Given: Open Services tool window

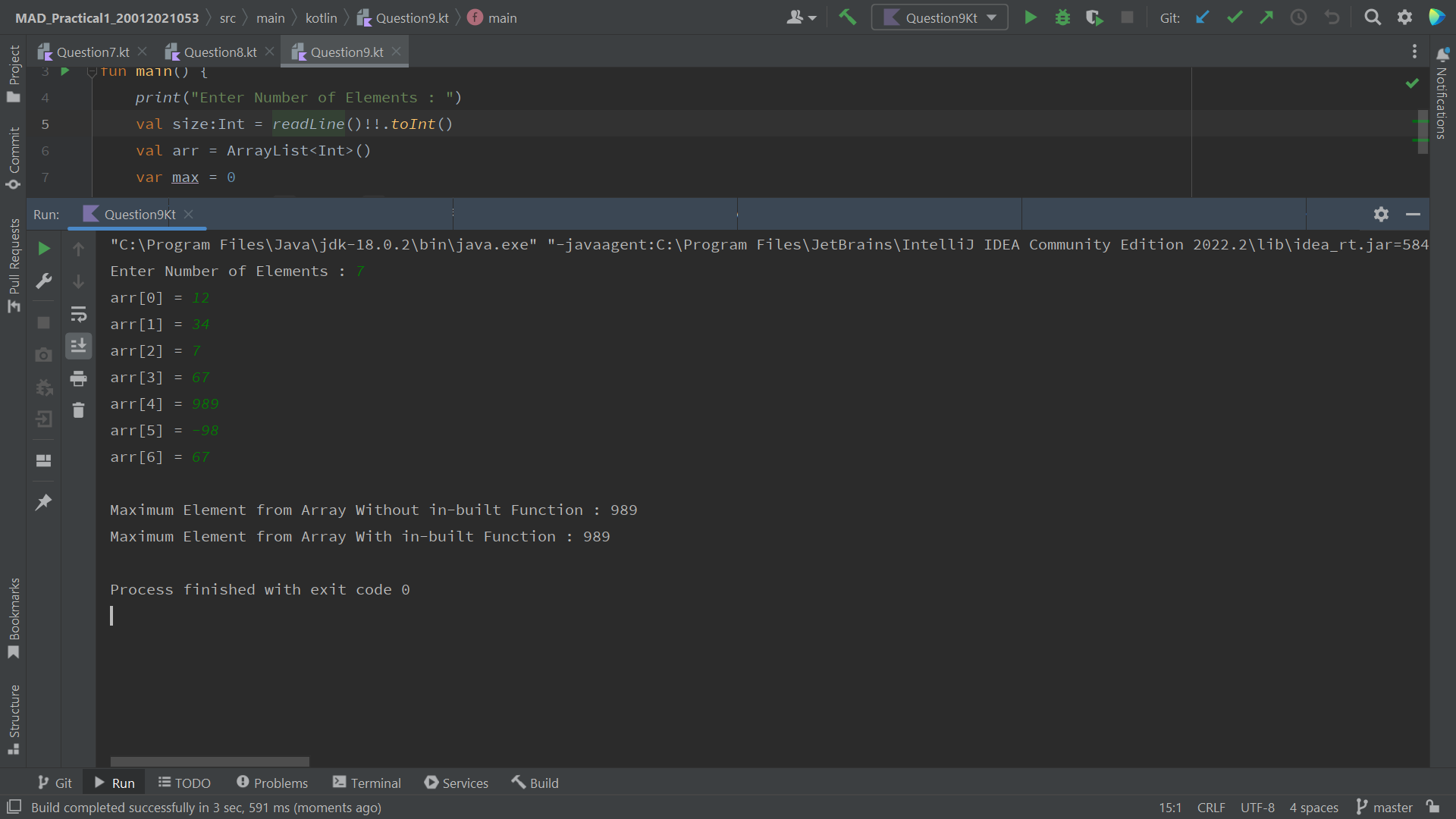Looking at the screenshot, I should (456, 783).
